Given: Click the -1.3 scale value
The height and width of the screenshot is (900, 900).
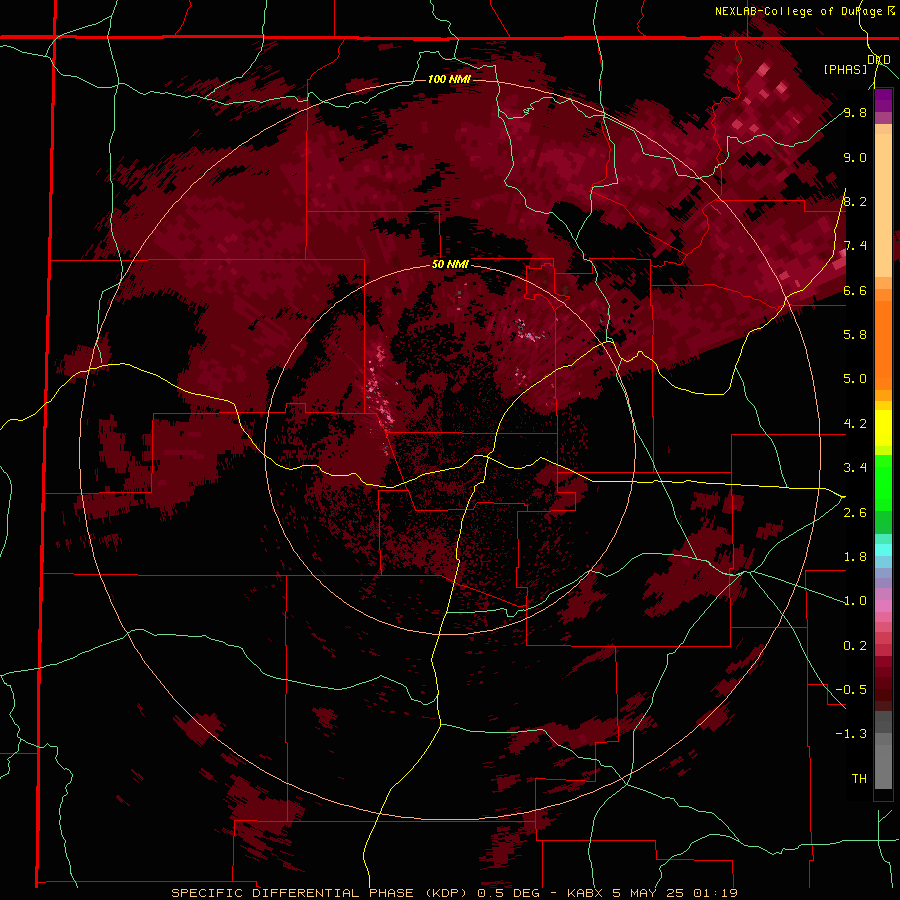Looking at the screenshot, I should point(851,734).
